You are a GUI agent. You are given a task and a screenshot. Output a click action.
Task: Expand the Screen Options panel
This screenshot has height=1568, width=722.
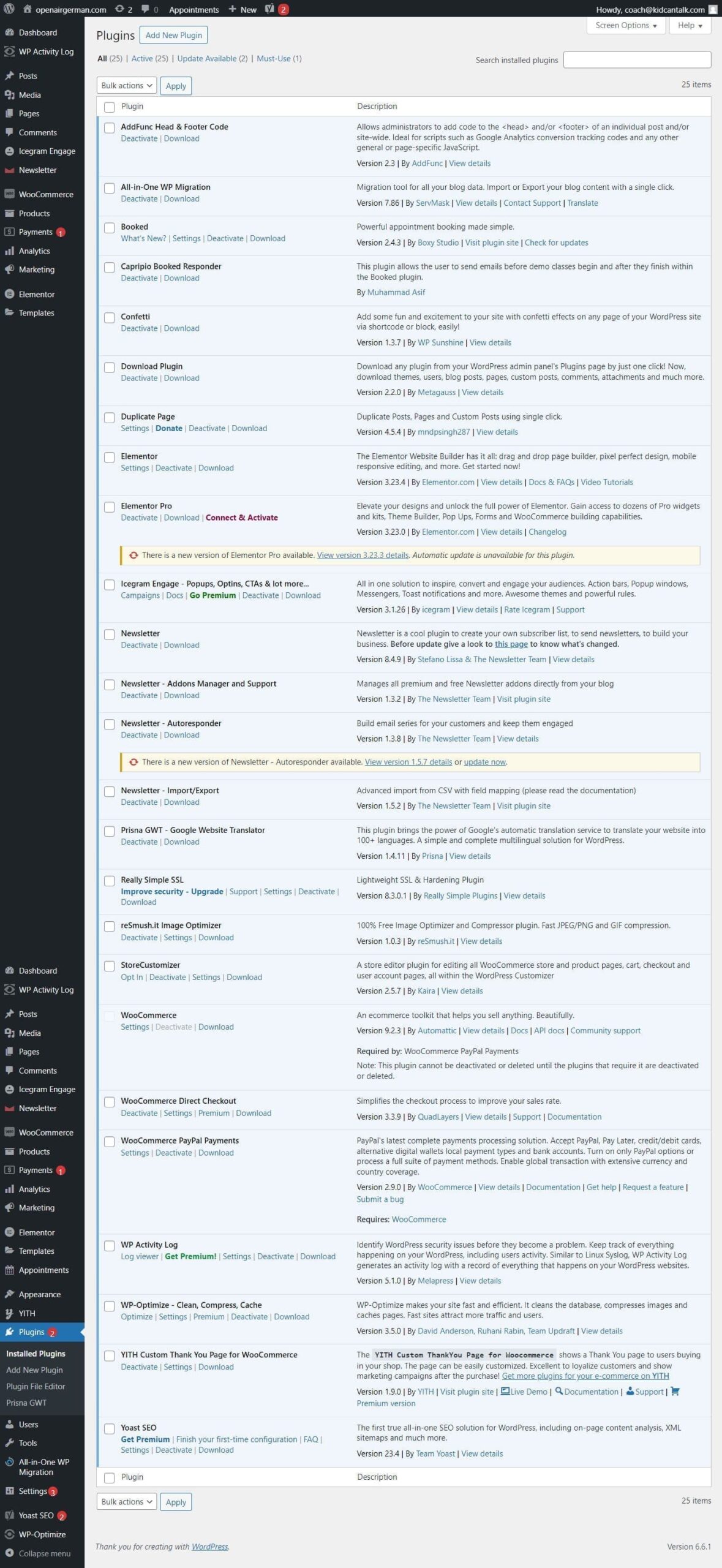[x=626, y=25]
